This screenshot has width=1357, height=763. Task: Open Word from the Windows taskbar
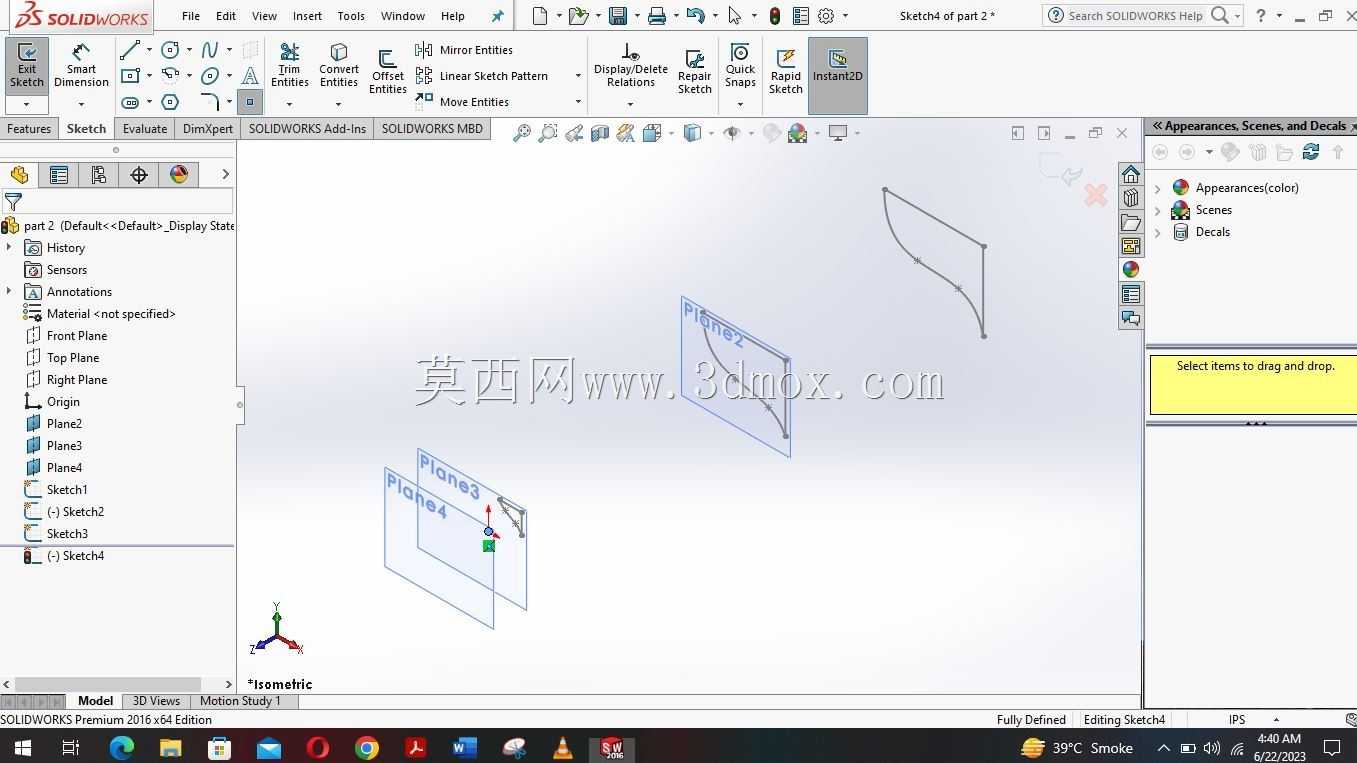pyautogui.click(x=465, y=748)
